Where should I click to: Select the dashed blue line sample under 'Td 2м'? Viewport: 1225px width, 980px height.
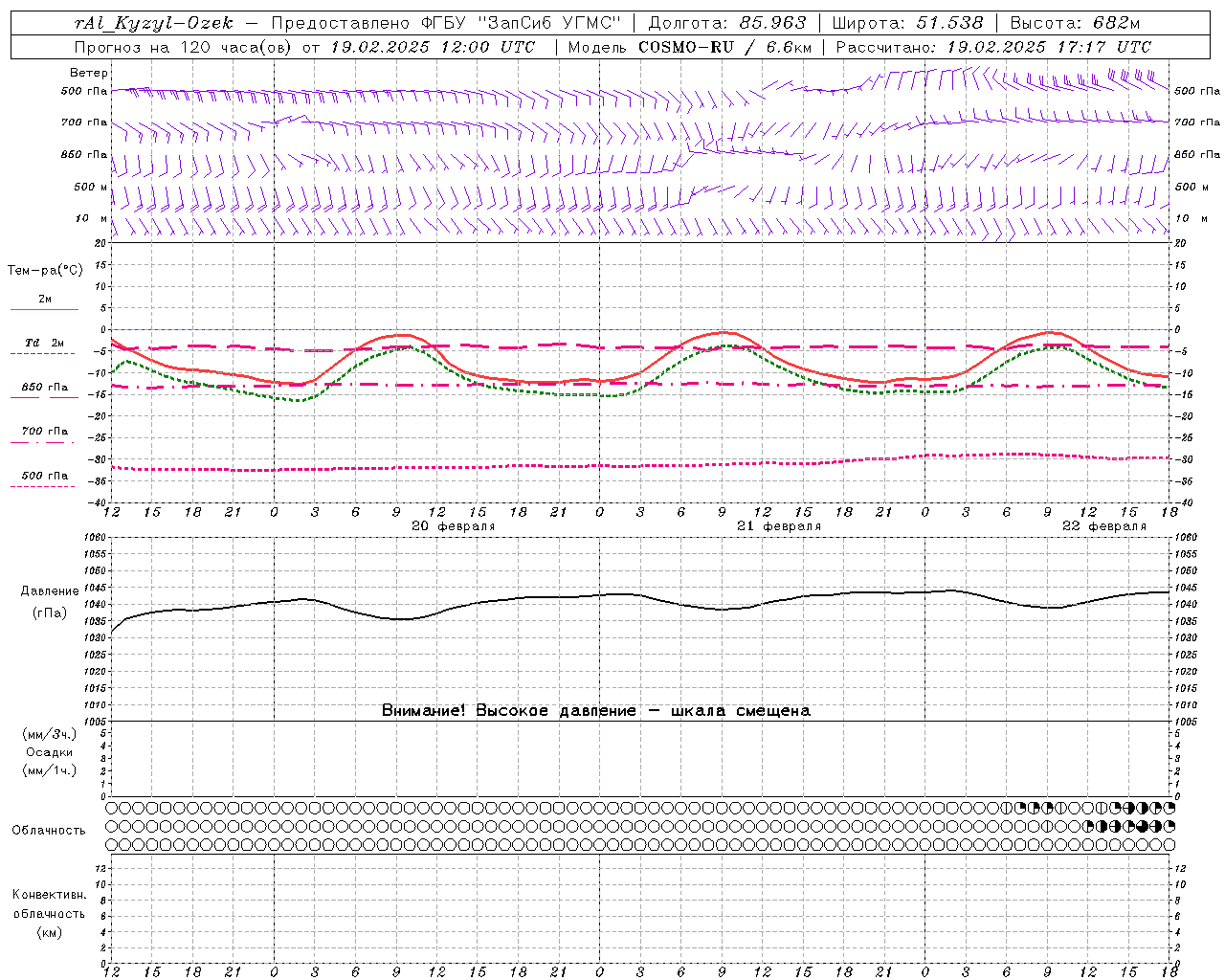tap(43, 353)
